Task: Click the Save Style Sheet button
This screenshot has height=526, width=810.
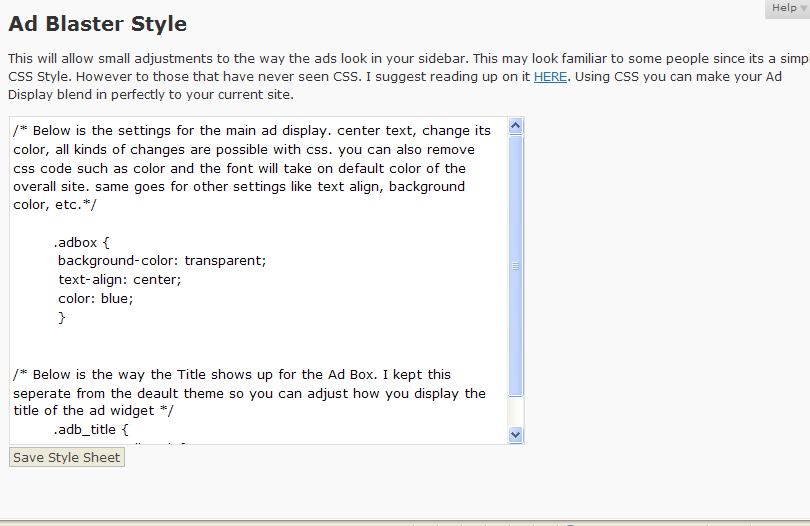Action: tap(67, 457)
